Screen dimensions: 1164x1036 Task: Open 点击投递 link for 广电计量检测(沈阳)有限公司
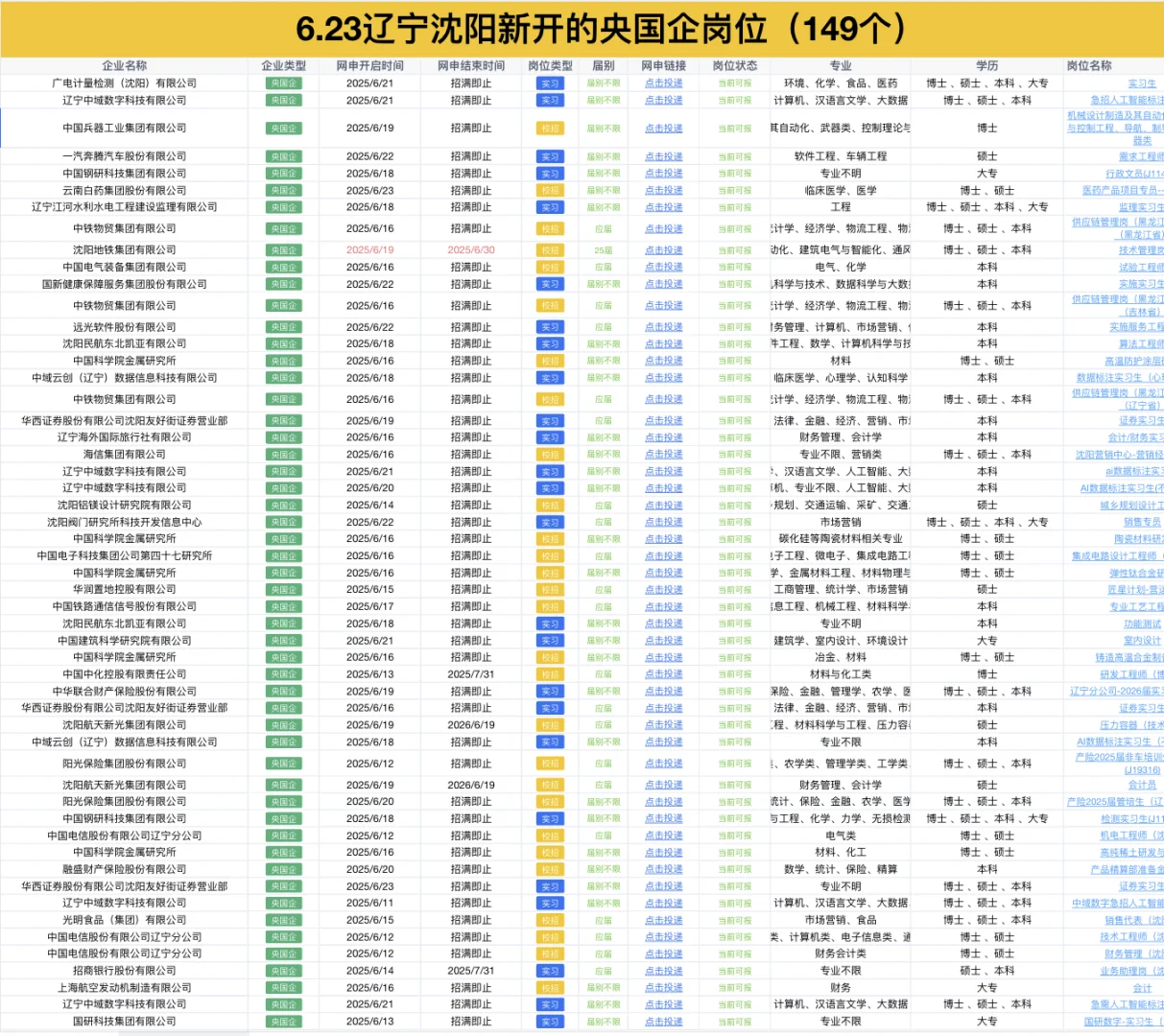tap(664, 83)
